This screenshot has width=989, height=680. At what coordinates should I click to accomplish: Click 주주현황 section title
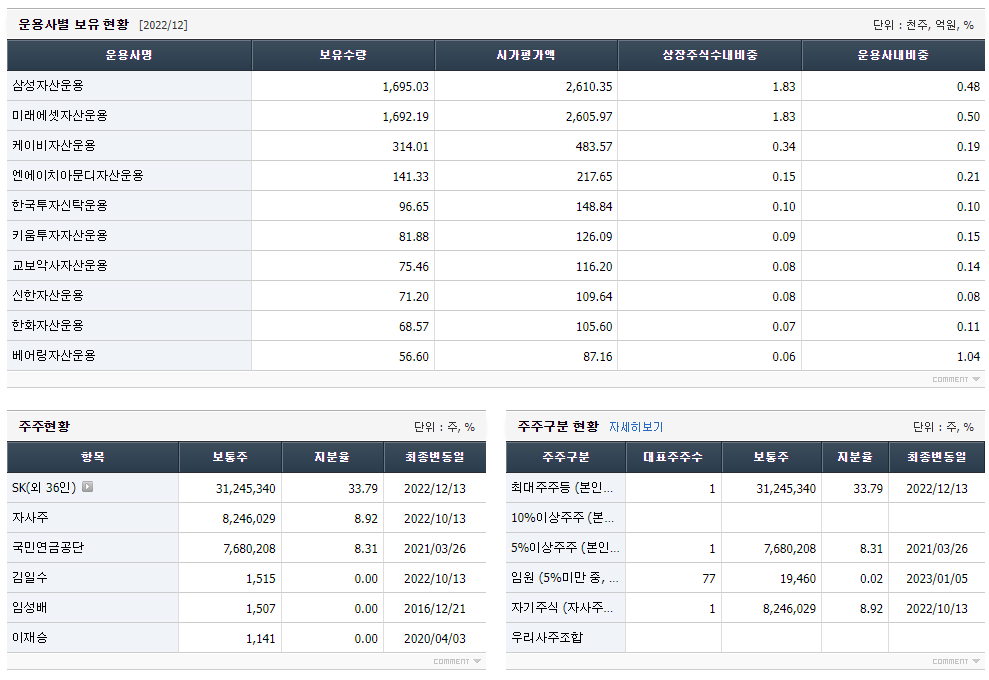(44, 426)
